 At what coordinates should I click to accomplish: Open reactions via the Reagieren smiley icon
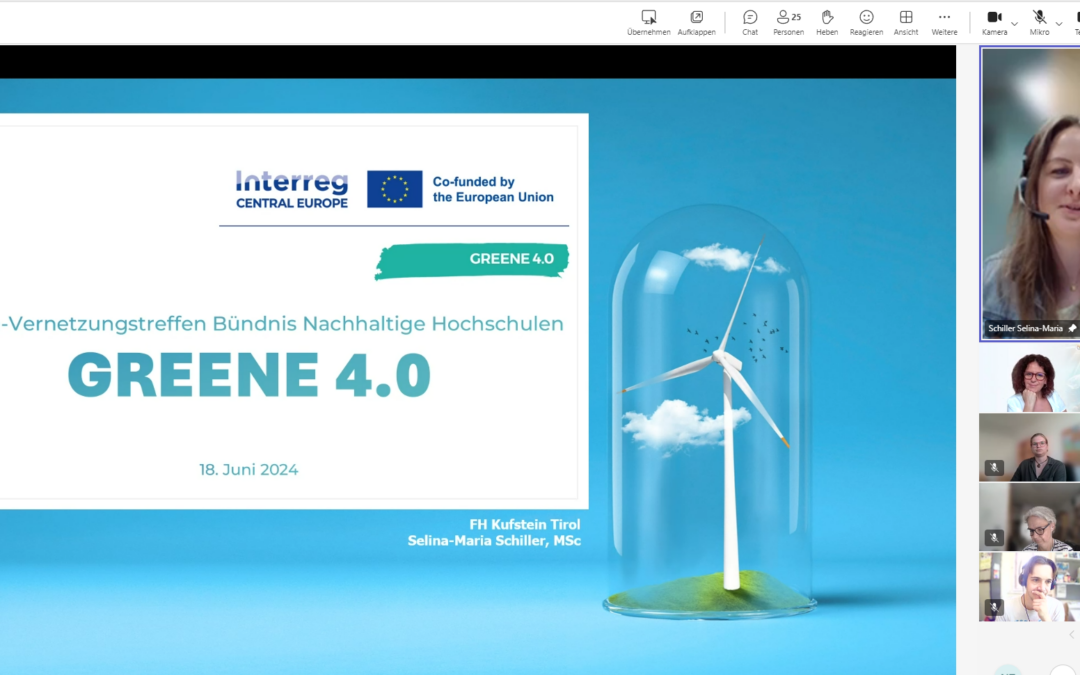click(866, 17)
